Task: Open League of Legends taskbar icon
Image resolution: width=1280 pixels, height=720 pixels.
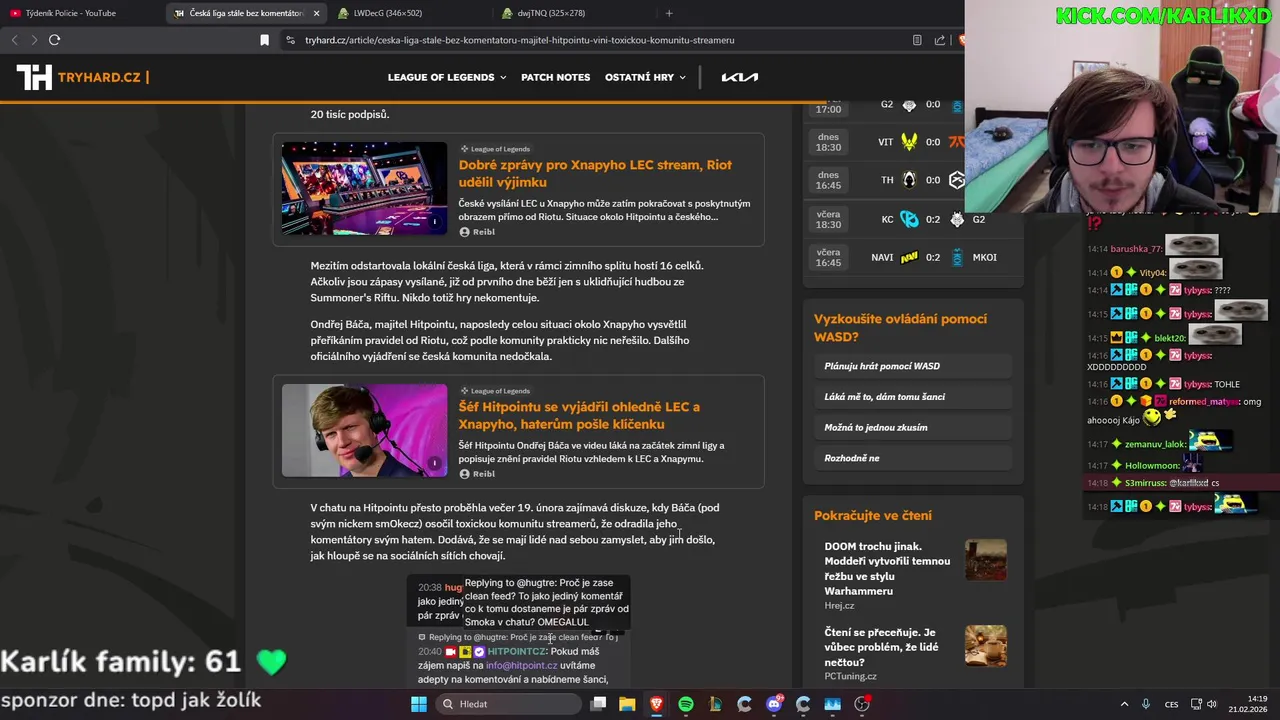Action: click(x=715, y=704)
